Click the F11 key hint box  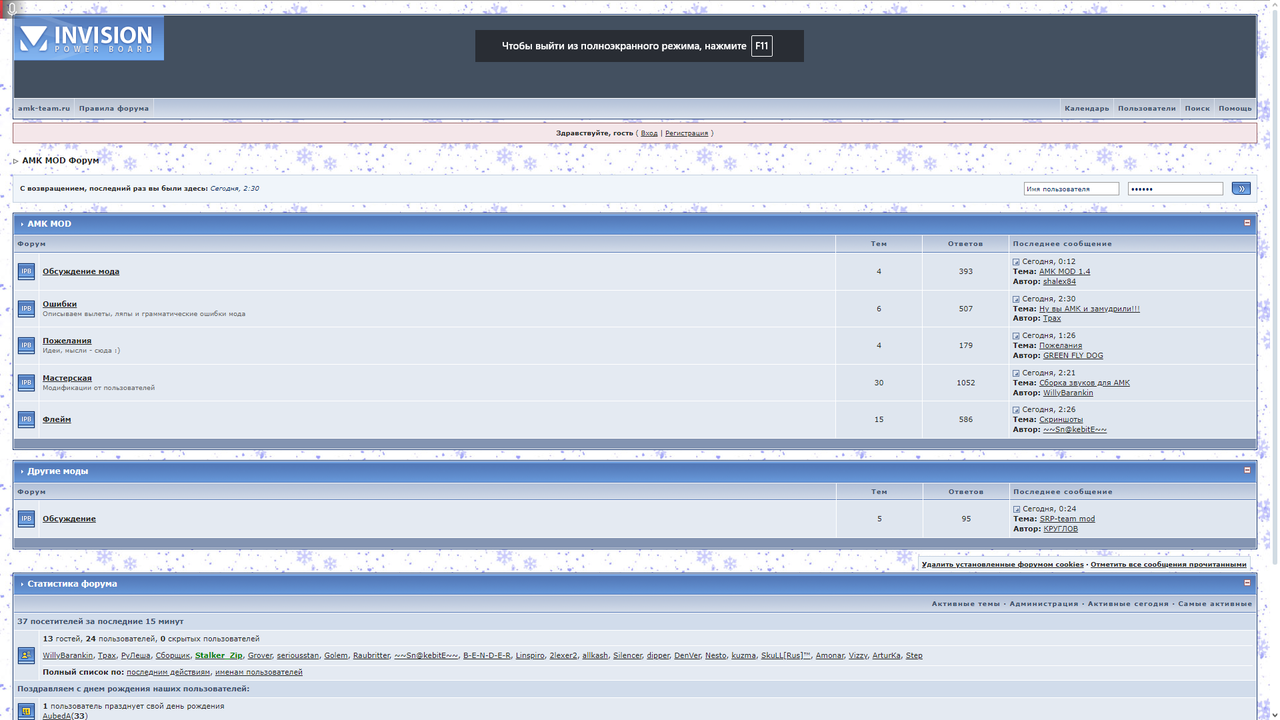[762, 46]
